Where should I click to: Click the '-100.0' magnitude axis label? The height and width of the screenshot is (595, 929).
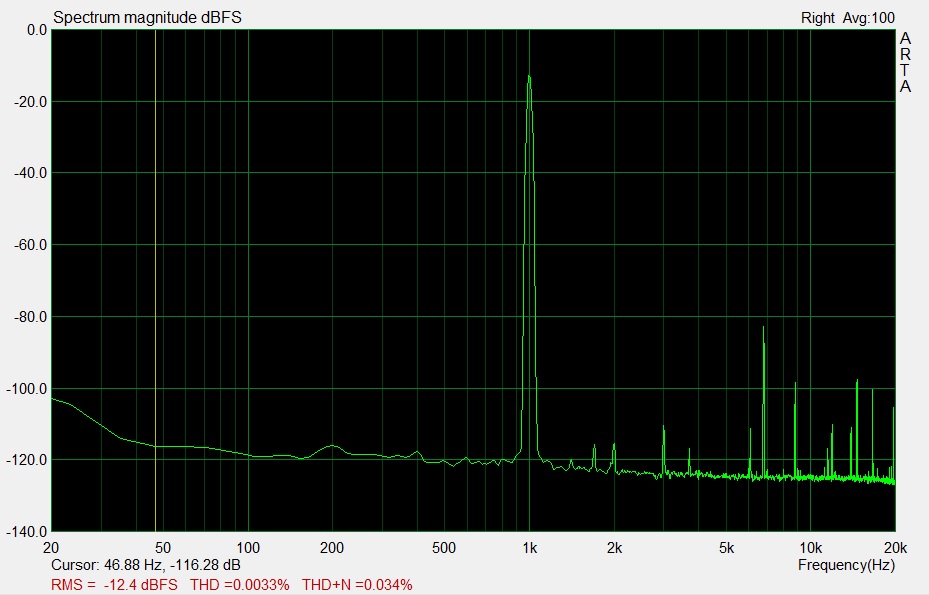pos(27,389)
